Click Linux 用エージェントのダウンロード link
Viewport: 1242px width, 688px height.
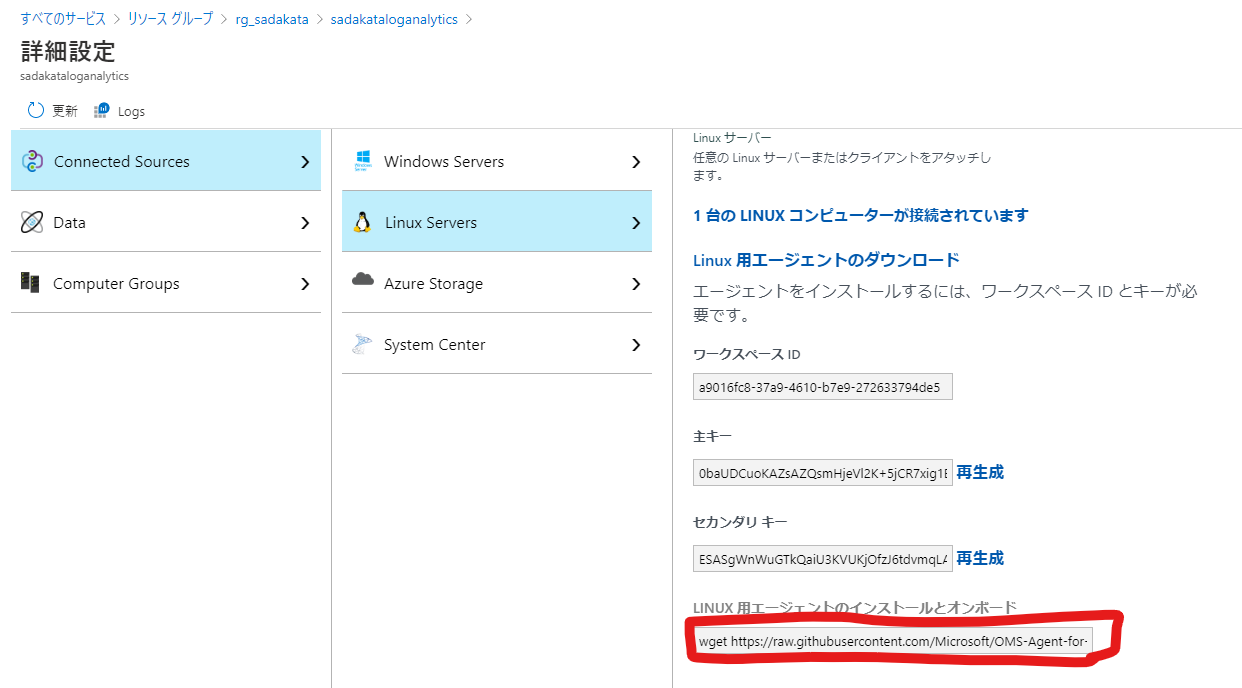pyautogui.click(x=826, y=260)
